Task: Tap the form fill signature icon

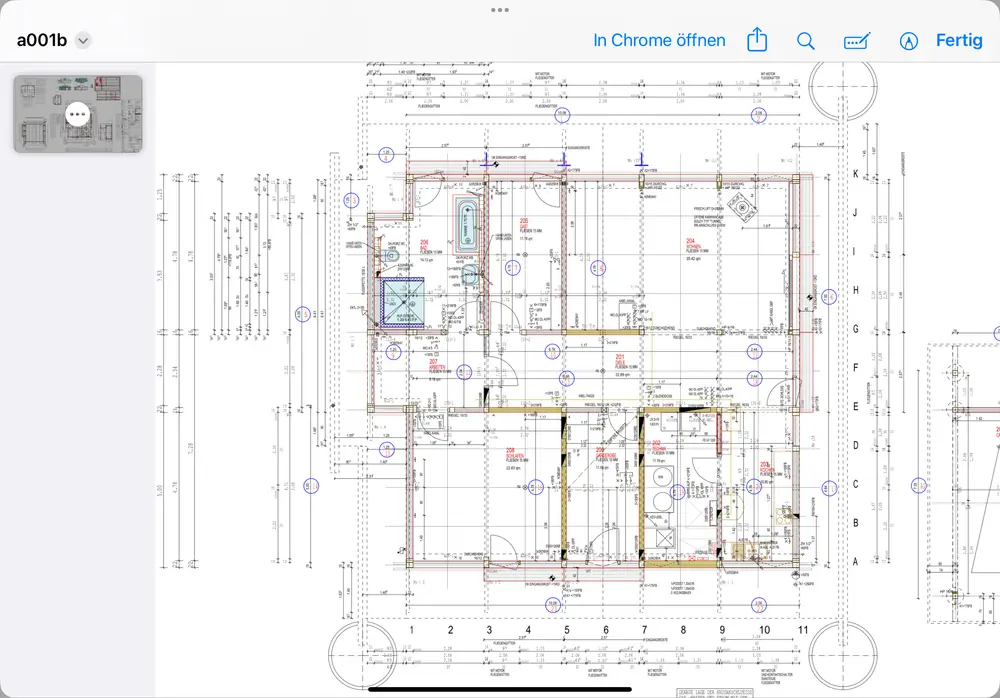Action: coord(857,41)
